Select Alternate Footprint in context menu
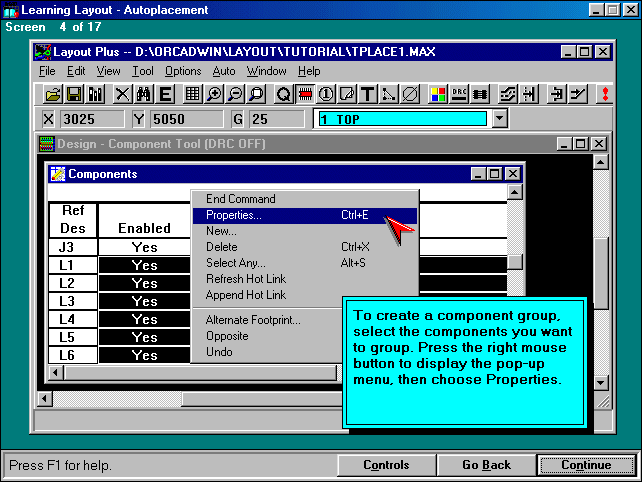This screenshot has height=482, width=642. 252,320
